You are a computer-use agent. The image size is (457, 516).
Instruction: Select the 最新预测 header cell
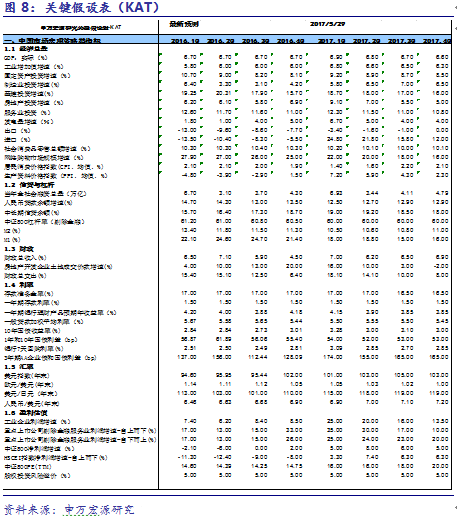[x=184, y=24]
